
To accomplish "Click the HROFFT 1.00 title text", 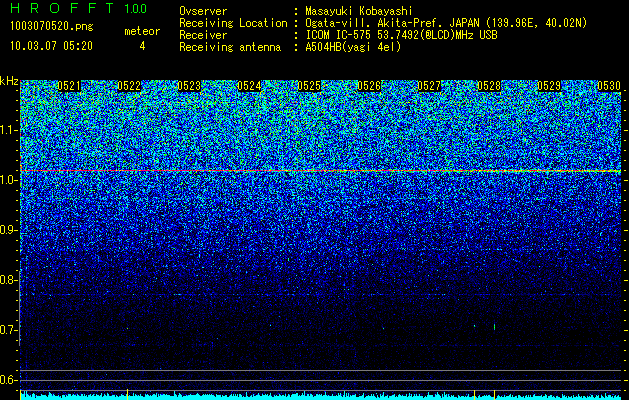I will tap(79, 8).
